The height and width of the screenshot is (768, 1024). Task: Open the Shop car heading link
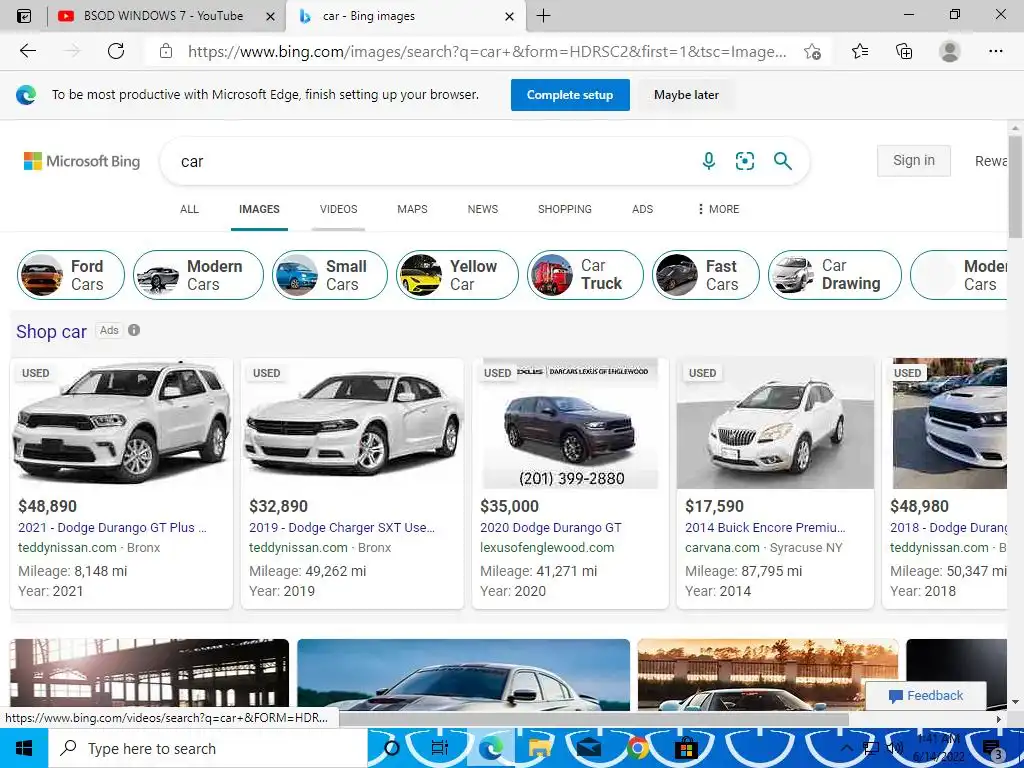[52, 331]
